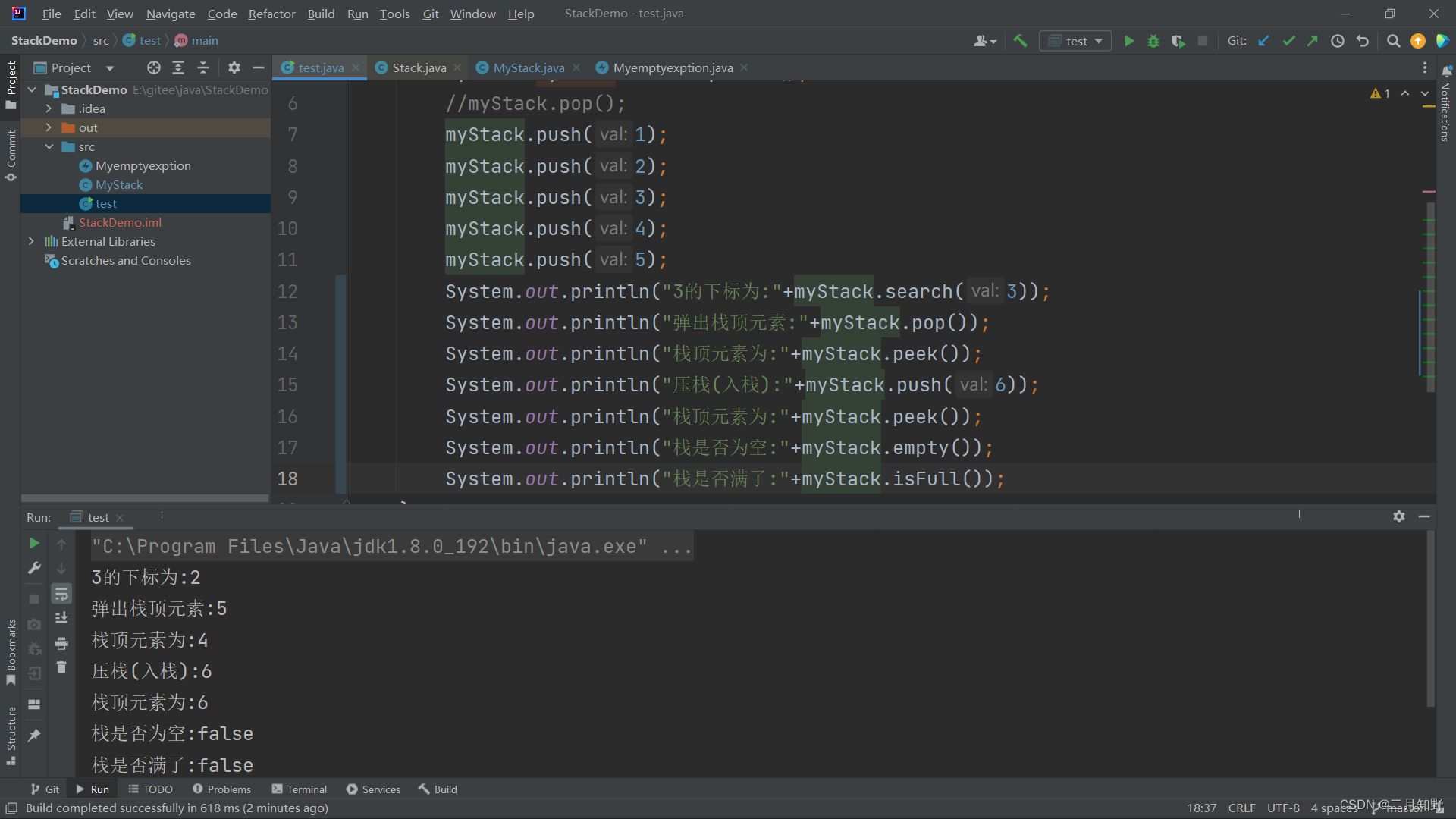Update project from Git (blue arrow)
This screenshot has height=819, width=1456.
click(1263, 41)
